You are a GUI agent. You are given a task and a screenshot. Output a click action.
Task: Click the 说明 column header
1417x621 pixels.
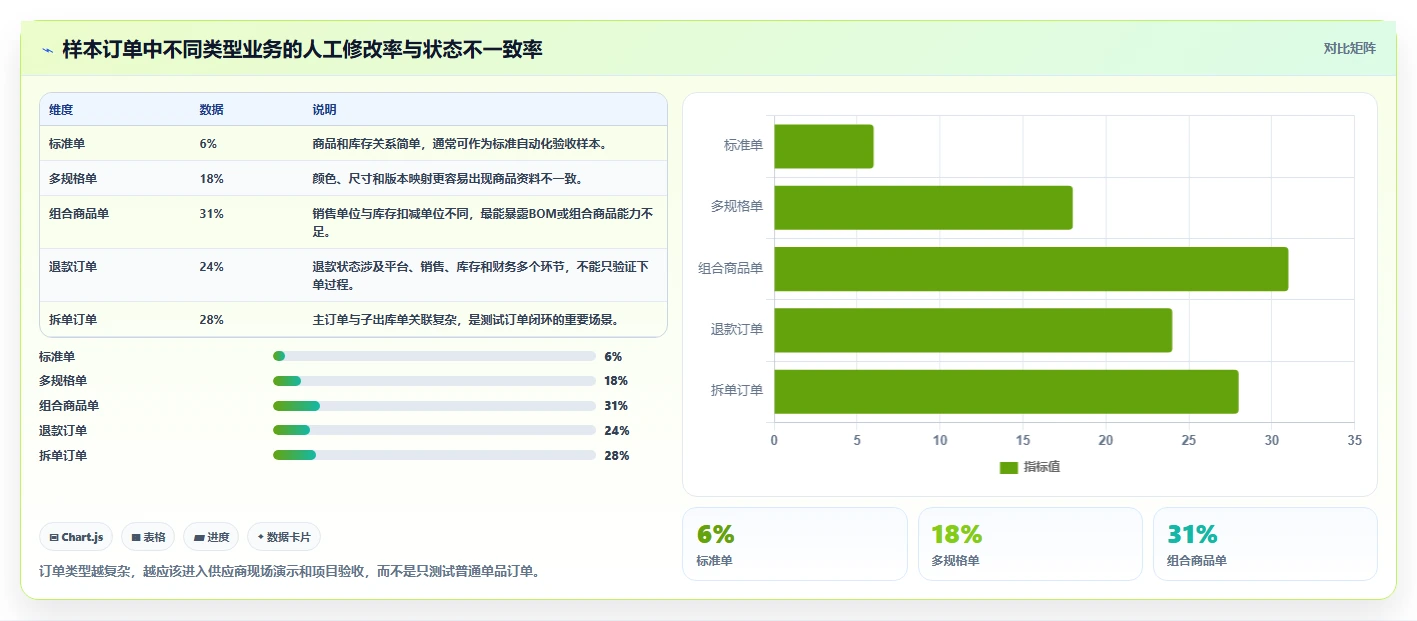pyautogui.click(x=325, y=110)
